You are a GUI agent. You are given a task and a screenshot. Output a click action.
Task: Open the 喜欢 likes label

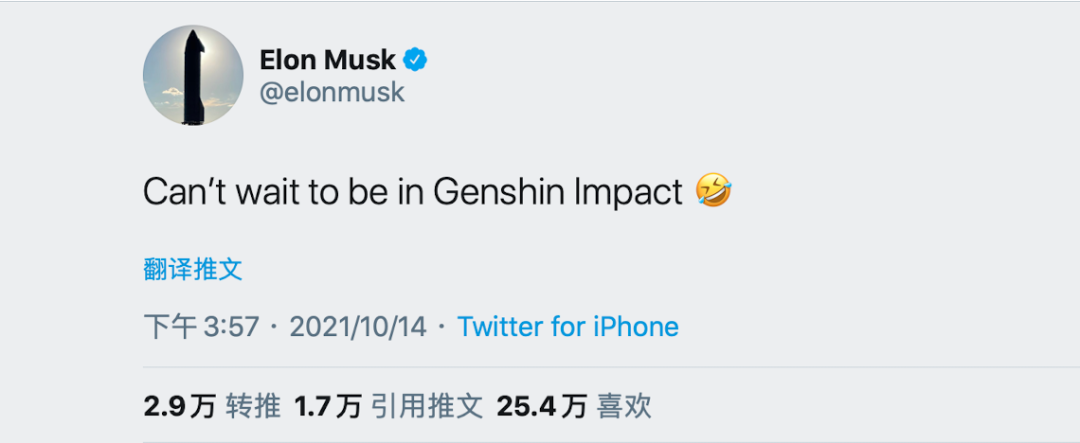coord(624,405)
